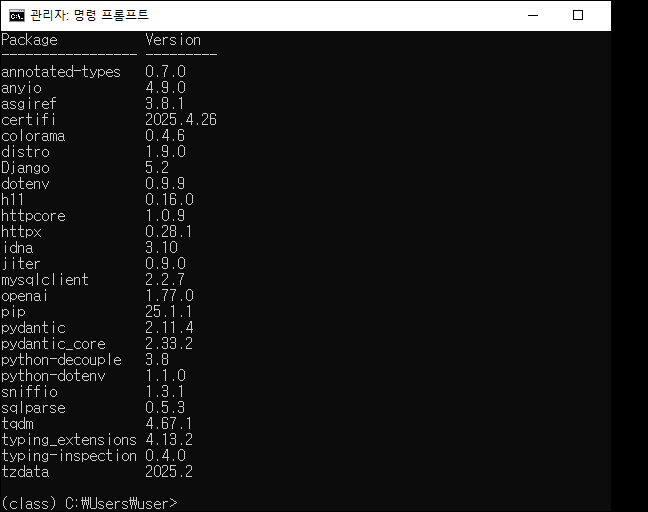Minimize the command prompt window
648x512 pixels.
[x=533, y=16]
